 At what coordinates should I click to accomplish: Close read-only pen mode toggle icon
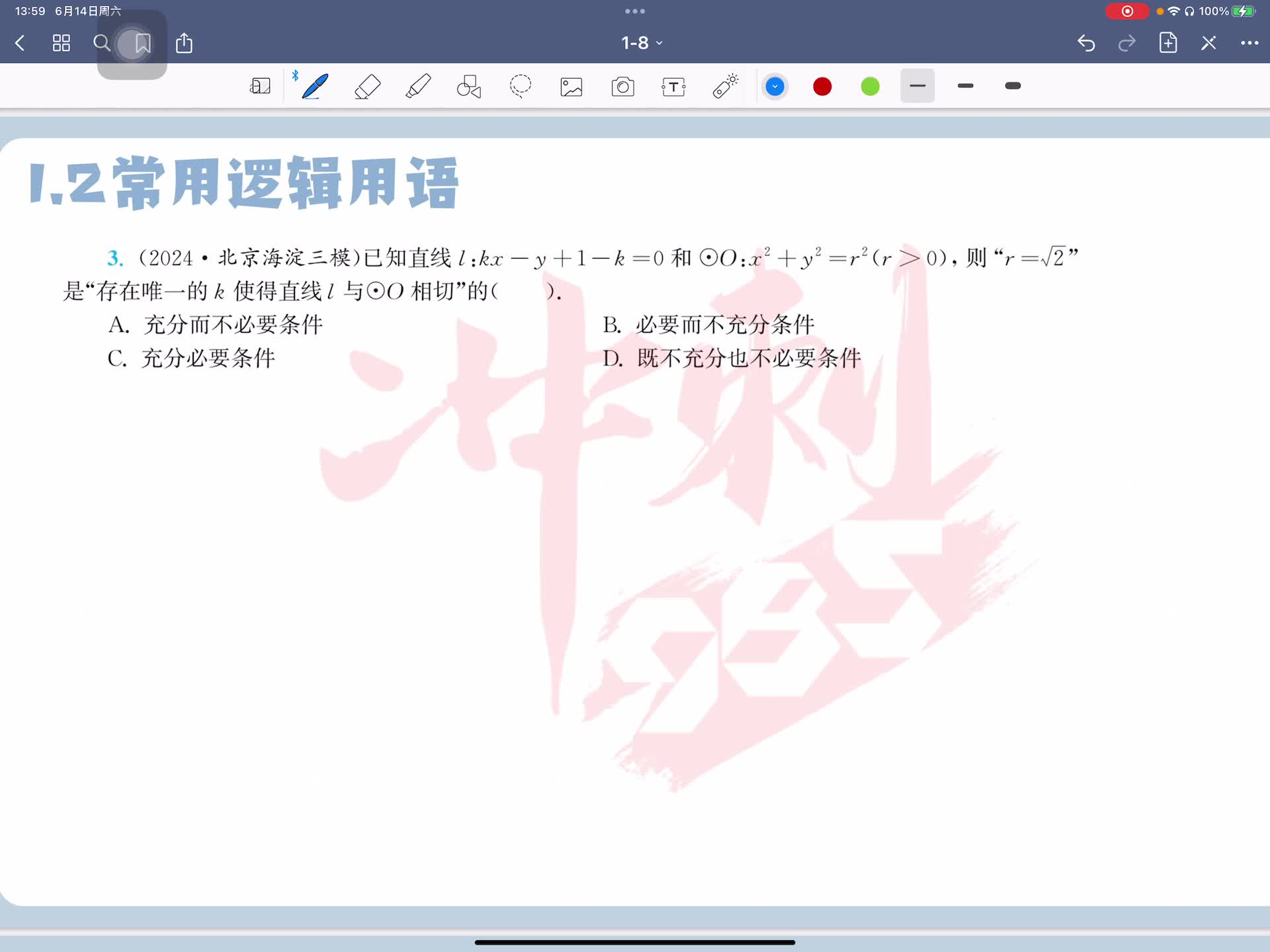[x=1208, y=44]
